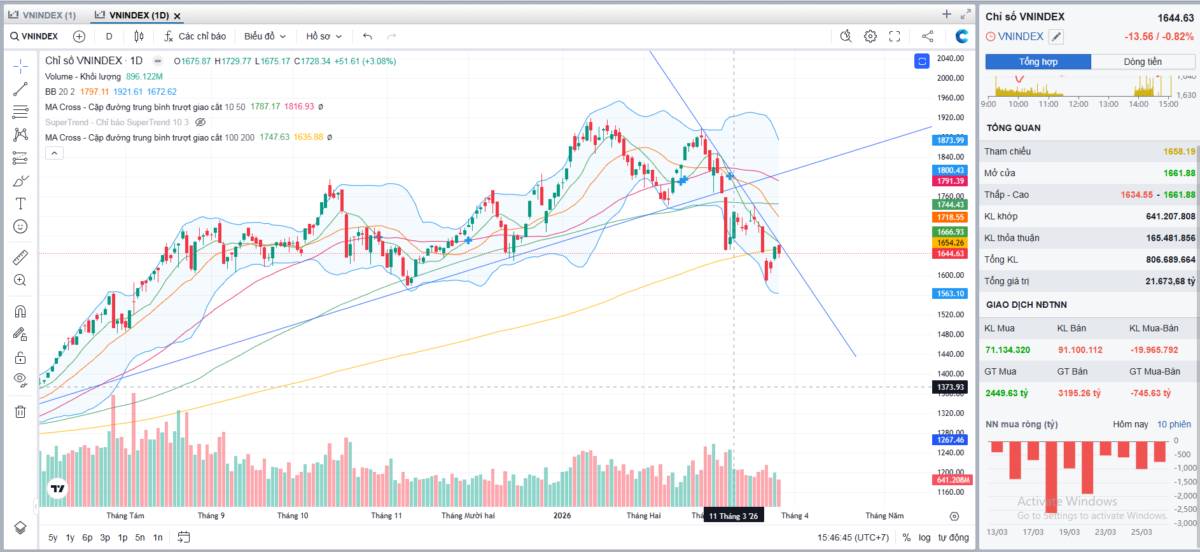Switch to the VNINDEX (1) tab
The image size is (1200, 552).
coord(42,15)
